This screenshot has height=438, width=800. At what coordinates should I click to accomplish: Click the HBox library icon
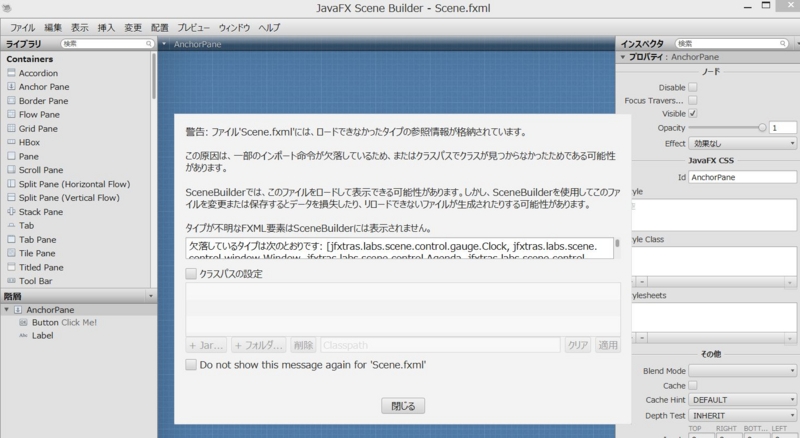click(11, 142)
